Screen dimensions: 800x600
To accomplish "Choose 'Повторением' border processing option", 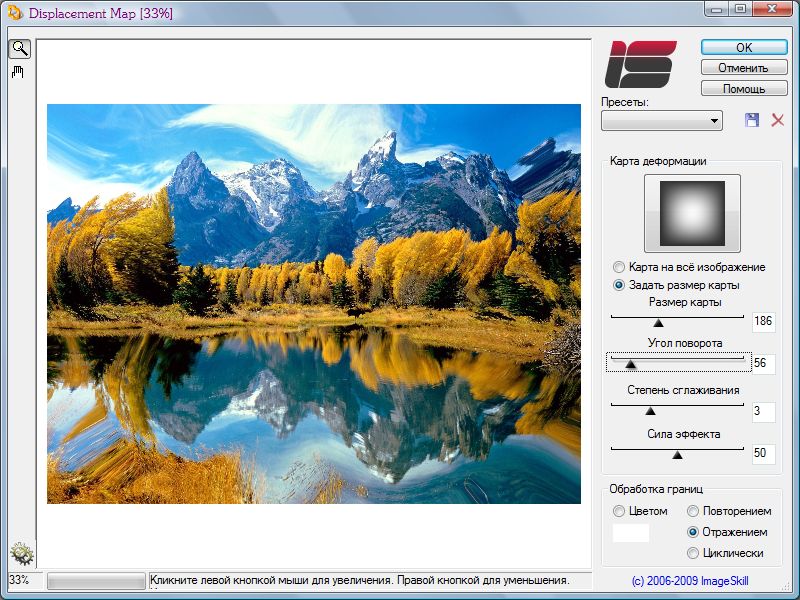I will [x=694, y=511].
